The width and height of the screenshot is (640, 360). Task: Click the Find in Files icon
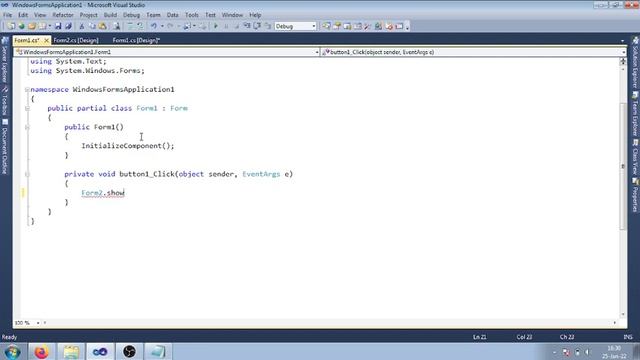[x=117, y=26]
